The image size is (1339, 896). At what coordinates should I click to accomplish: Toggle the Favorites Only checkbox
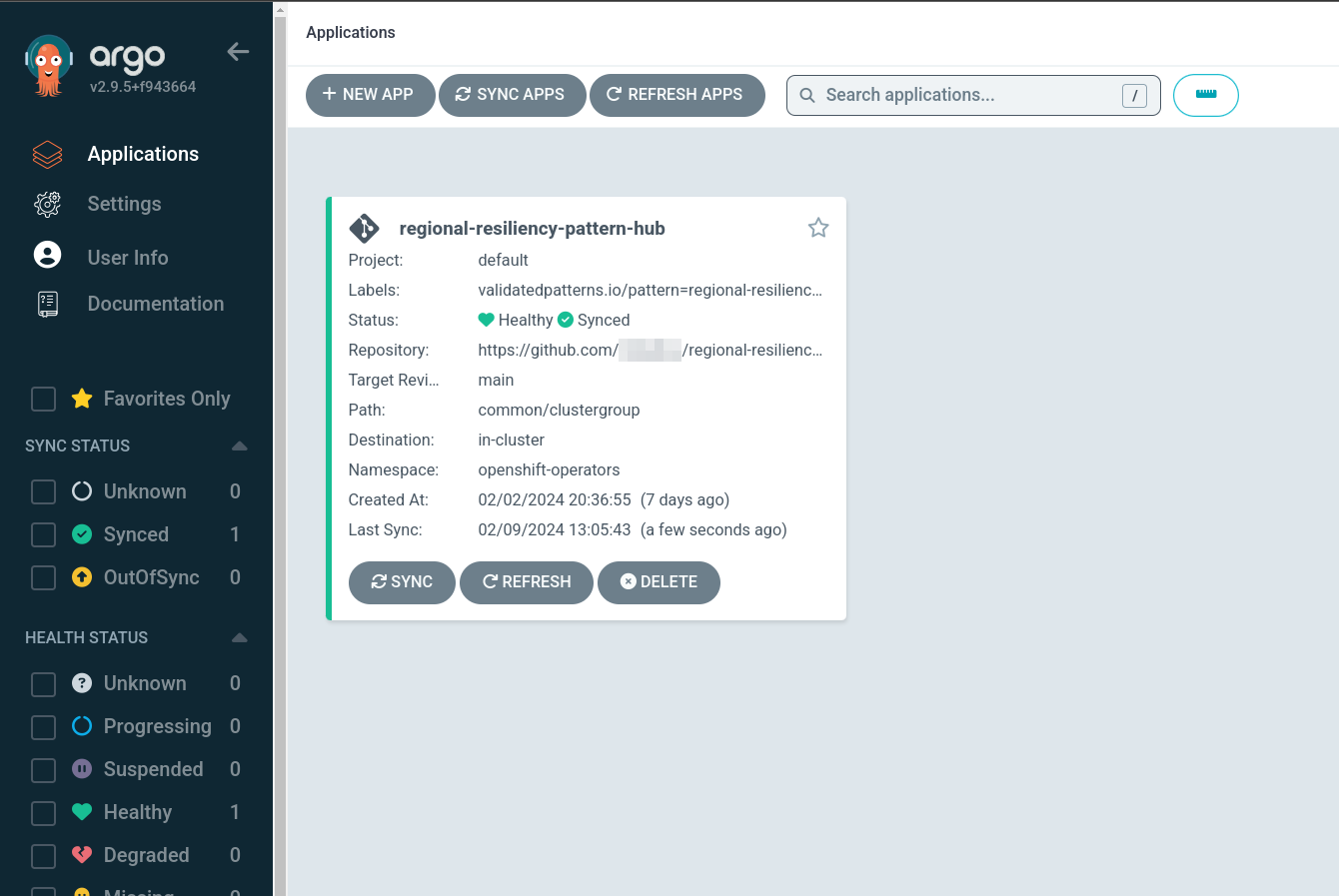coord(44,400)
